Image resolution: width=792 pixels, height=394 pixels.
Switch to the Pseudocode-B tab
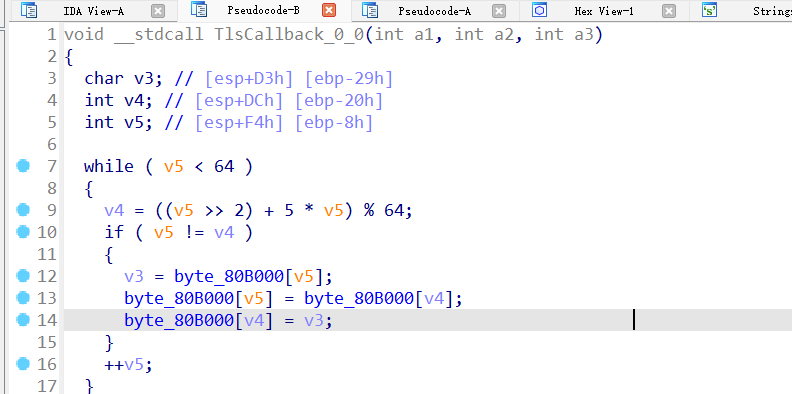(x=263, y=11)
